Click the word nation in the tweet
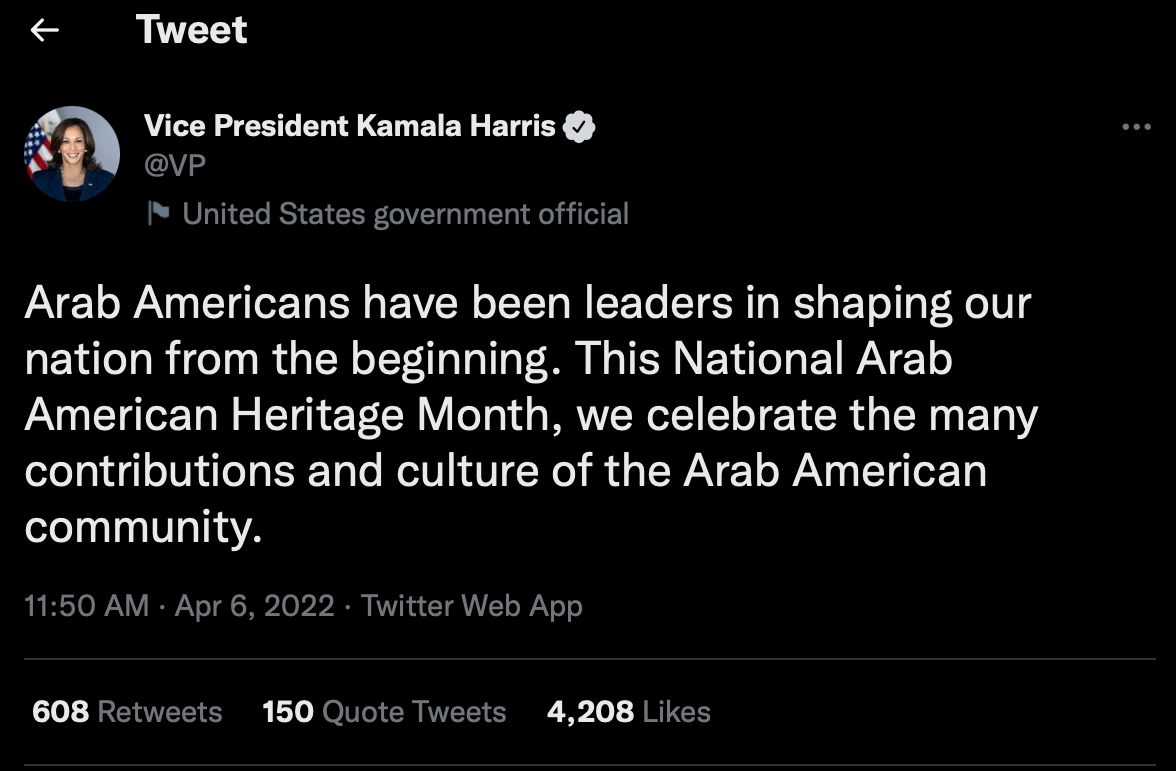Viewport: 1176px width, 771px height. 88,360
